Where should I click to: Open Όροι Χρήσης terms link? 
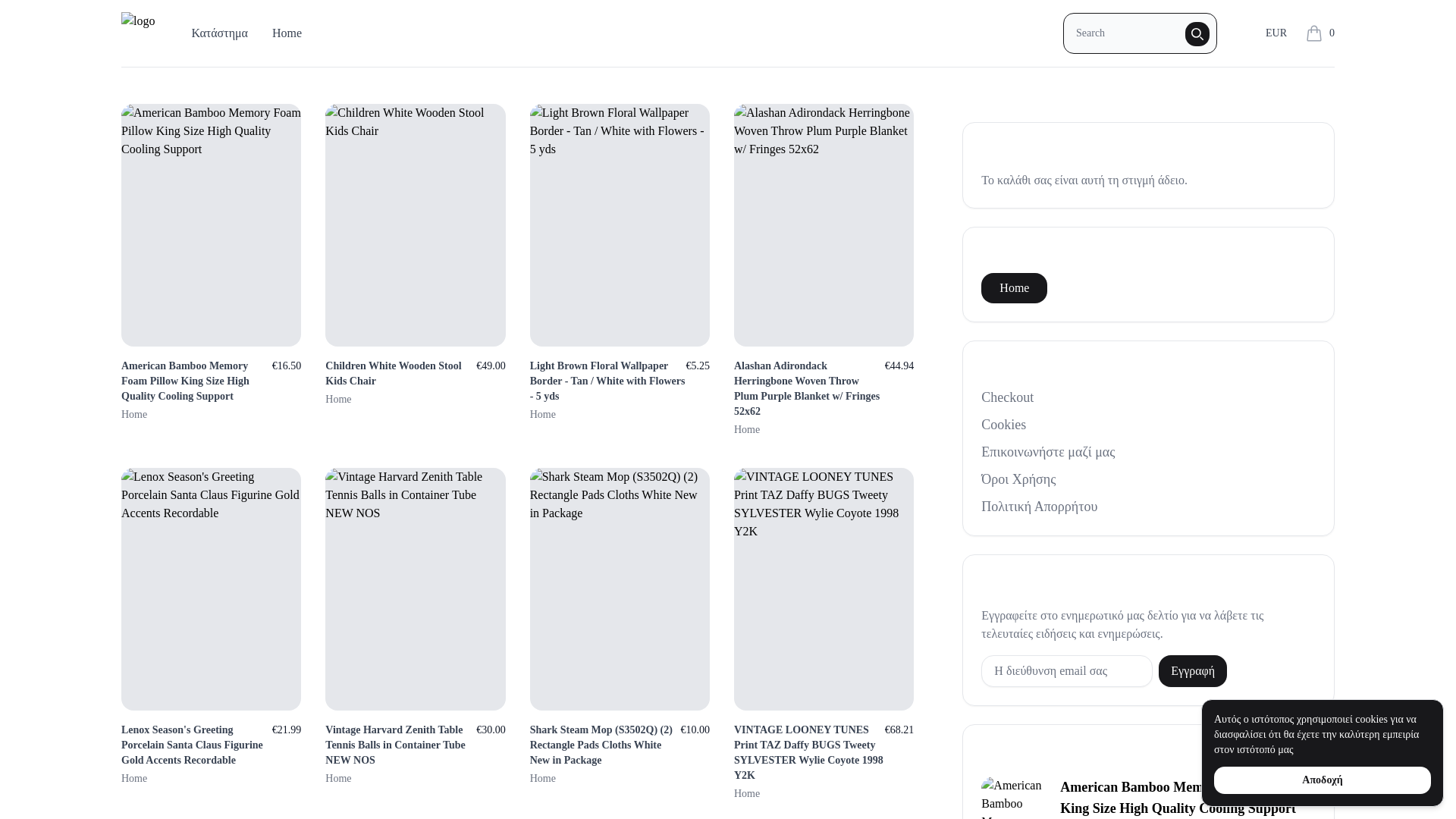(x=1018, y=479)
